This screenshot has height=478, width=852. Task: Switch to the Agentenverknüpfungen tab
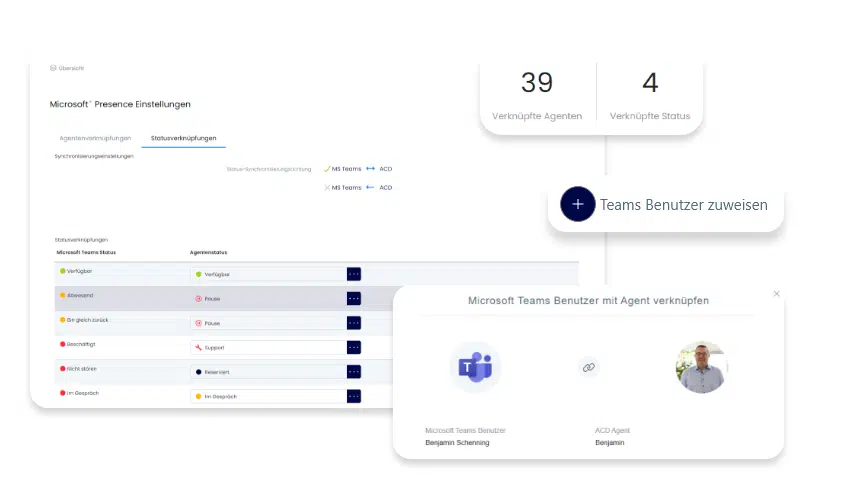pos(95,138)
